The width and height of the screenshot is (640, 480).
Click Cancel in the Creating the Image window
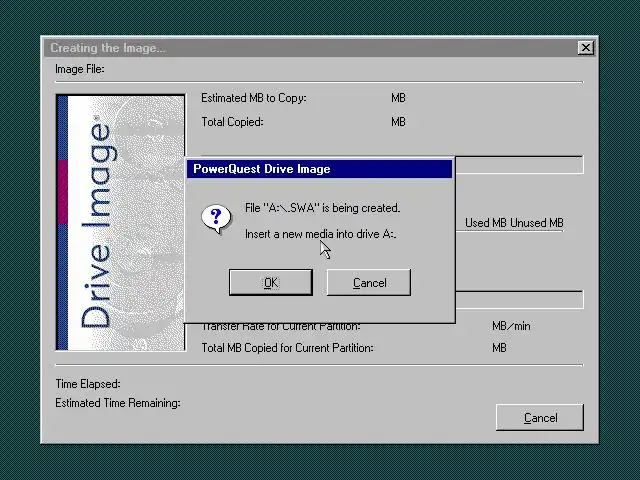(x=540, y=417)
